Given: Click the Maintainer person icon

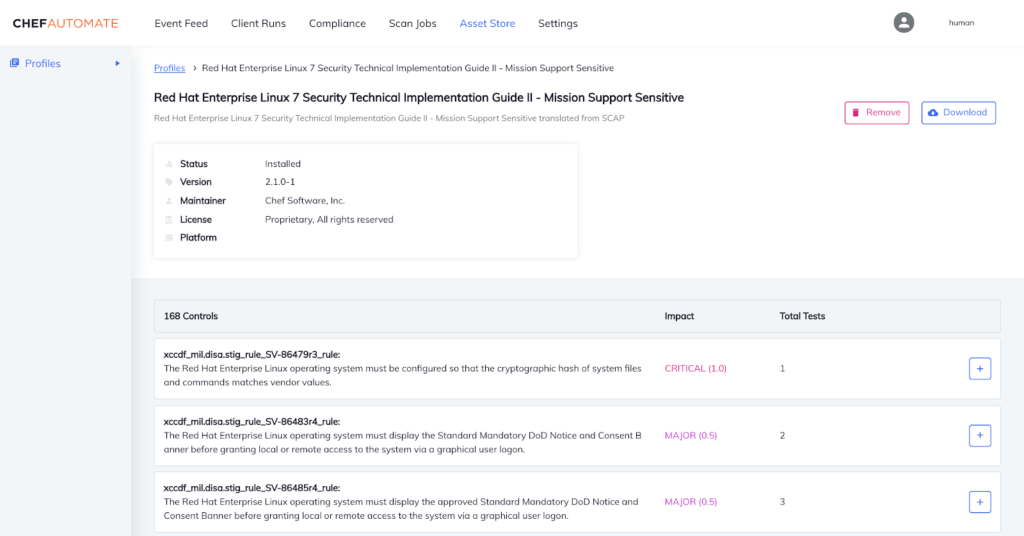Looking at the screenshot, I should (x=169, y=201).
